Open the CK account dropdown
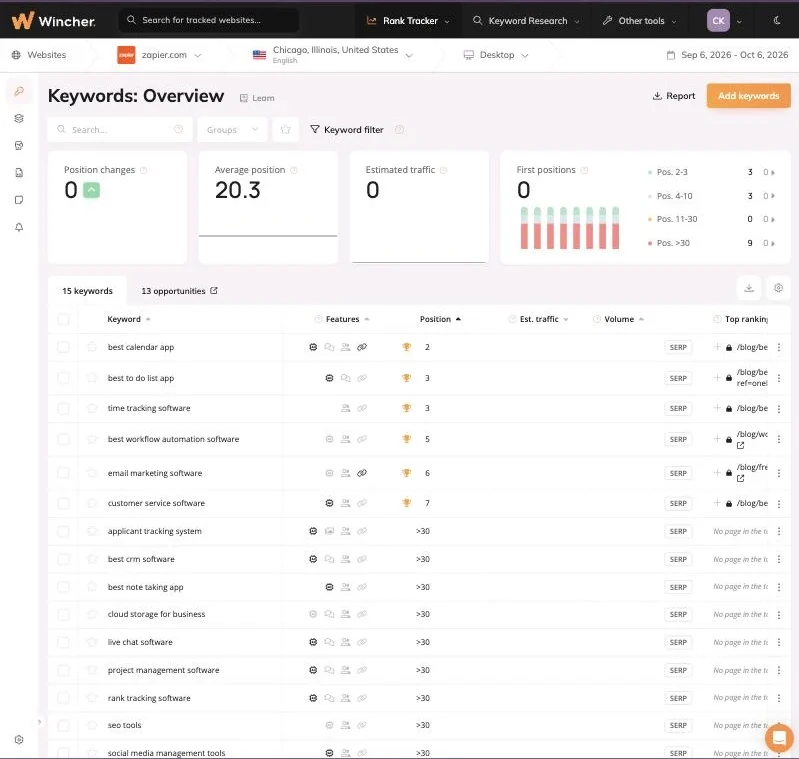Screen dimensions: 799x759 click(724, 20)
